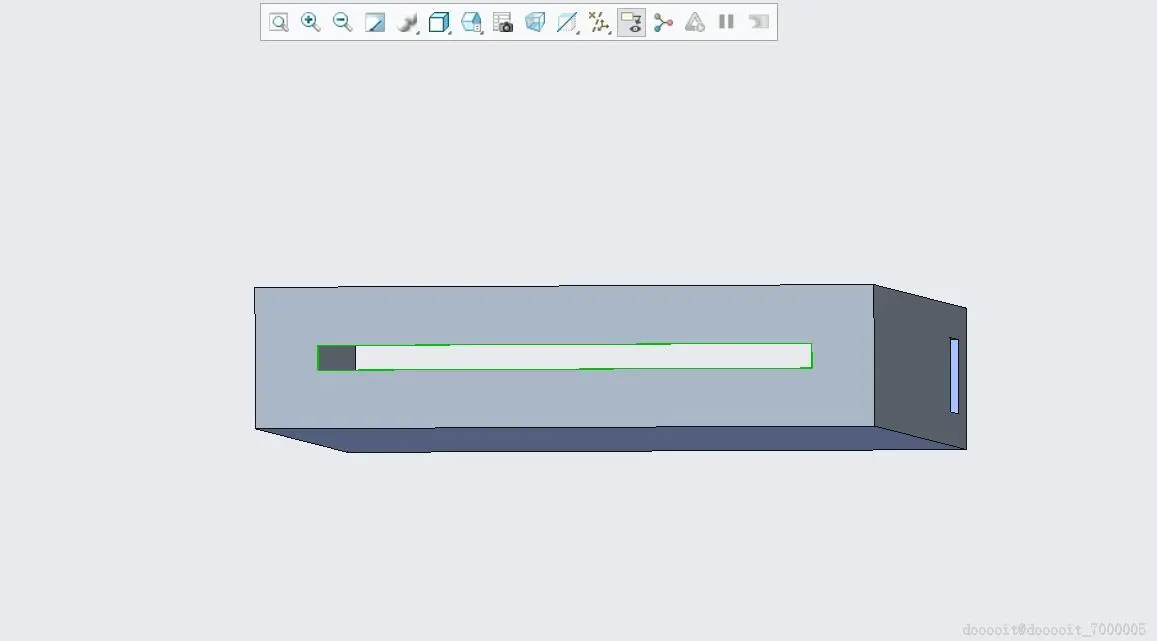Toggle the perspective view icon
This screenshot has width=1157, height=641.
[x=535, y=22]
